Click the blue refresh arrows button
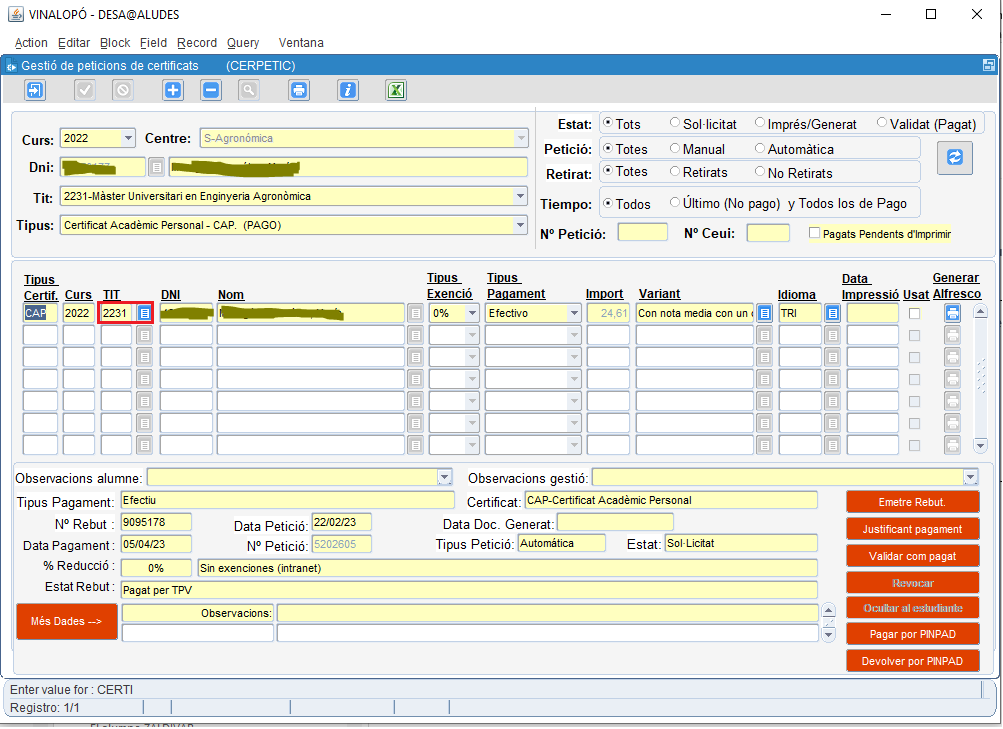The width and height of the screenshot is (1003, 729). coord(954,157)
